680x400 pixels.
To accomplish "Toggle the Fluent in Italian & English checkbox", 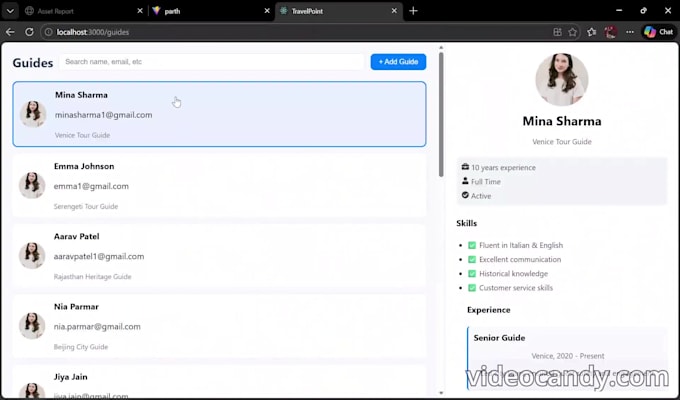I will point(472,246).
